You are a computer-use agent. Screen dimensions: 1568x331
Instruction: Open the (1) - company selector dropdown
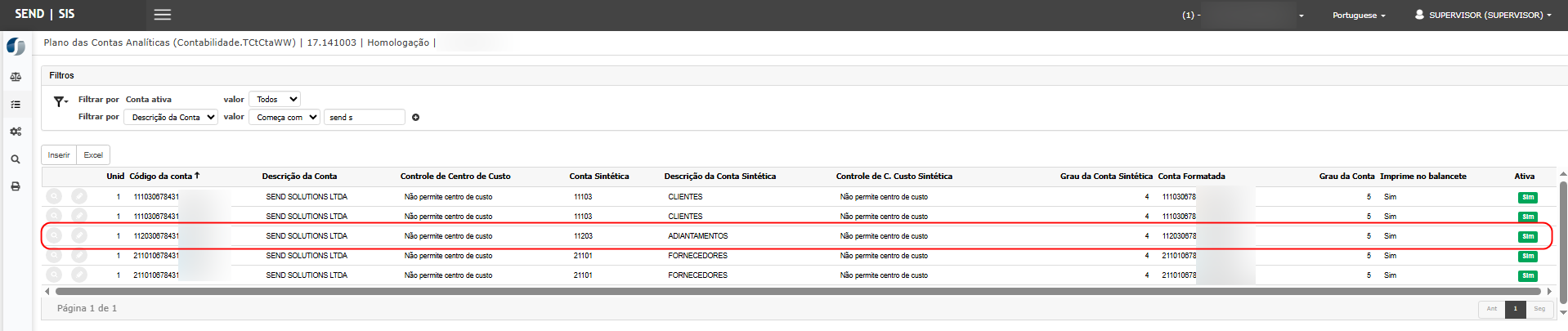pos(1243,16)
